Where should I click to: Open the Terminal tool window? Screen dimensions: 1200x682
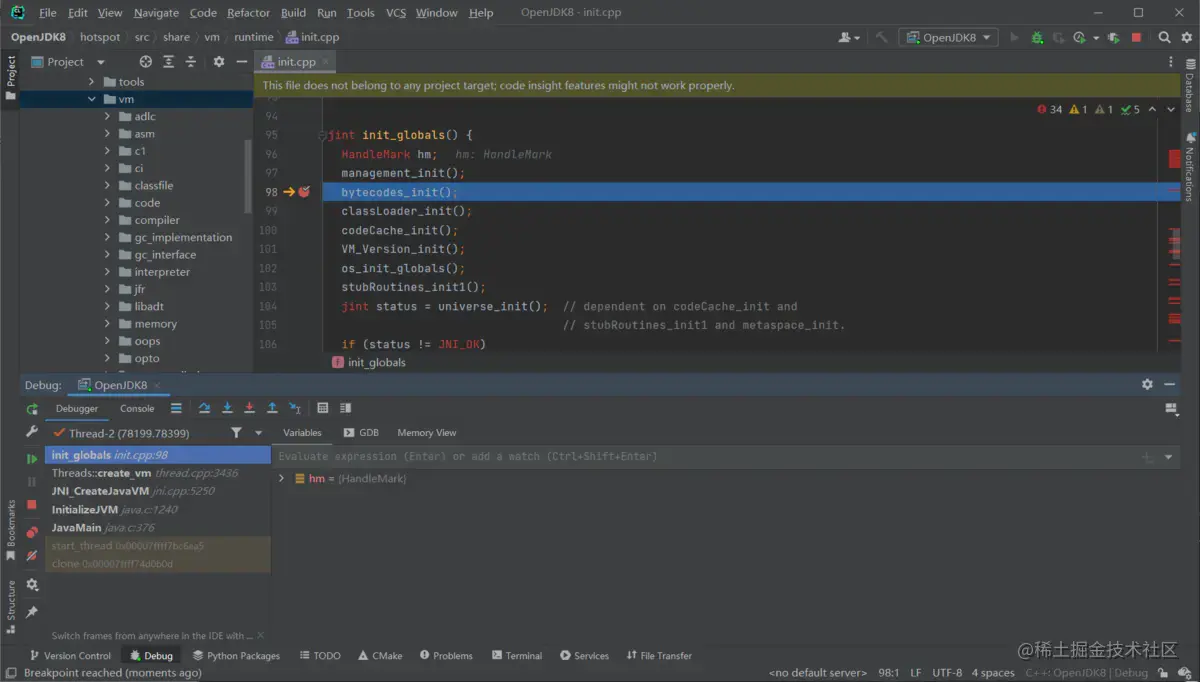[516, 656]
